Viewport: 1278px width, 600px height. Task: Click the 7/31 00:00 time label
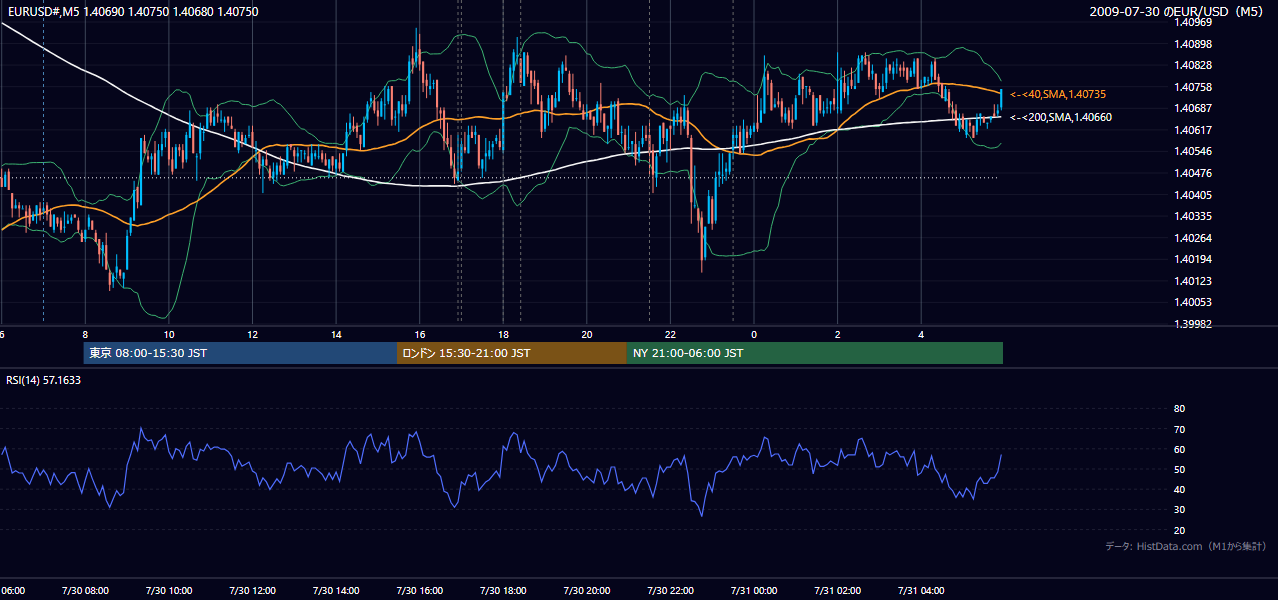[x=754, y=591]
